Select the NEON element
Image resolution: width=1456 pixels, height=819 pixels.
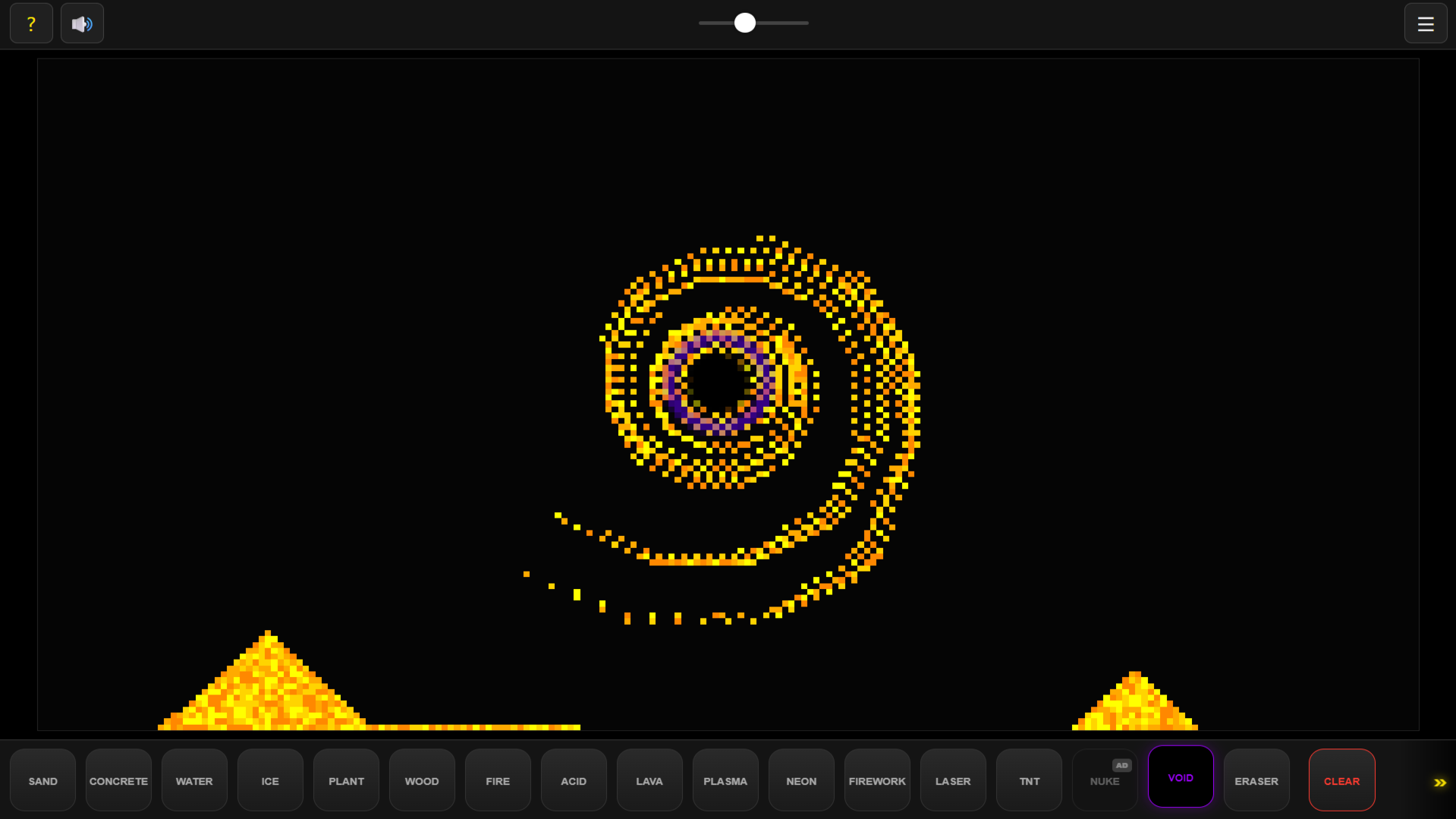[800, 780]
